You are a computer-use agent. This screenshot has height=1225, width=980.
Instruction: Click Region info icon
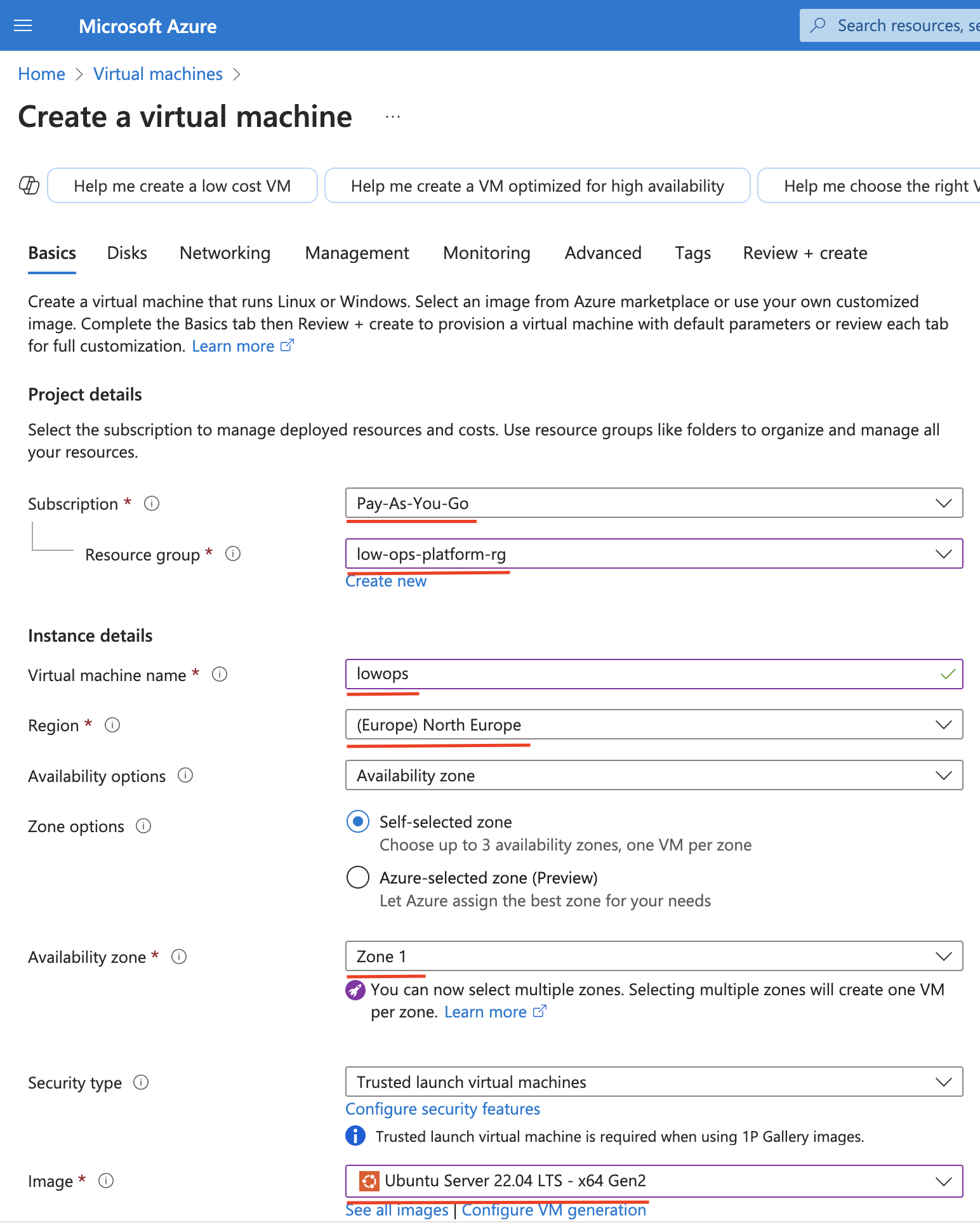pos(112,725)
